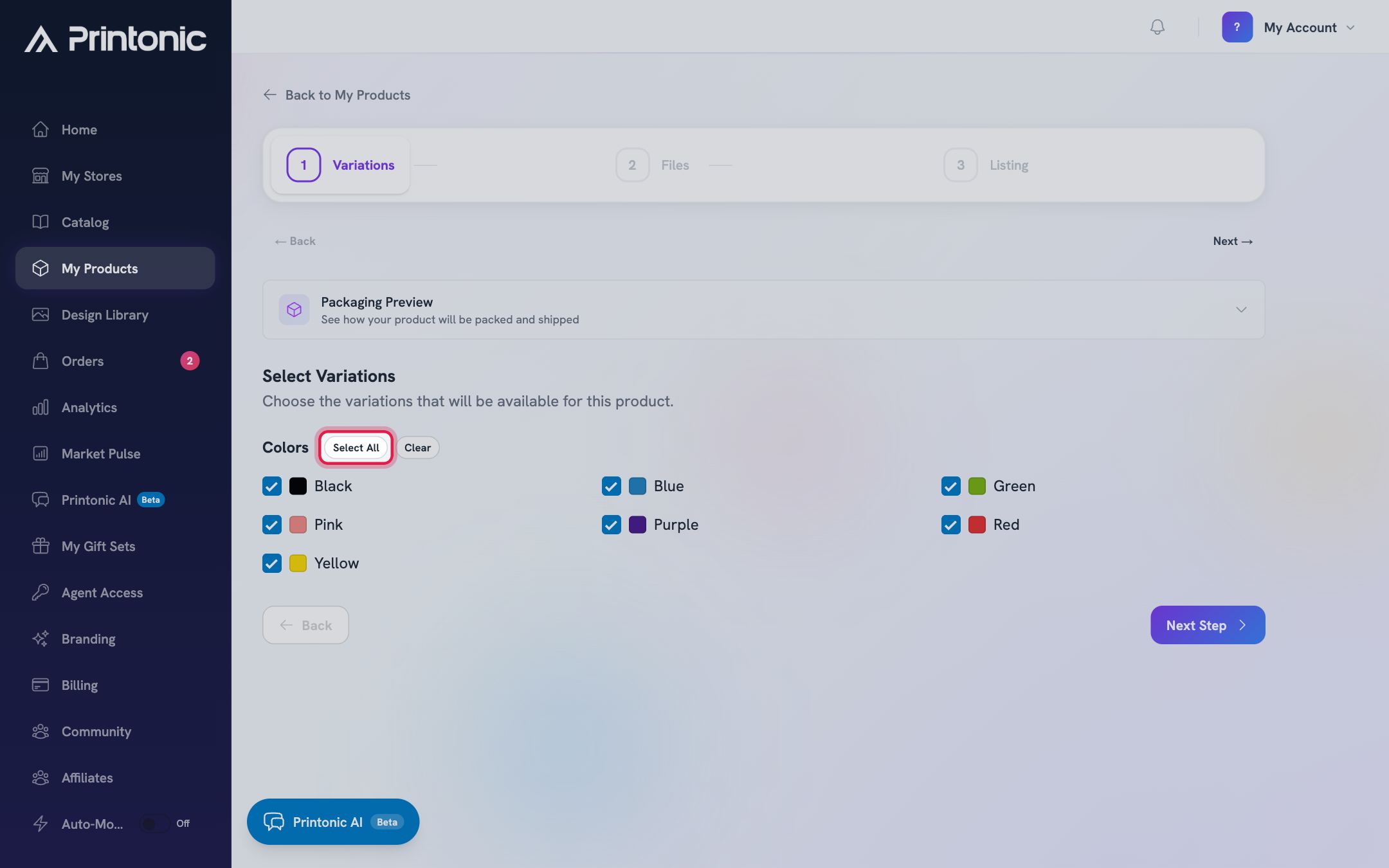Click the Yellow color swatch
Screen dimensions: 1389x868
(x=298, y=563)
